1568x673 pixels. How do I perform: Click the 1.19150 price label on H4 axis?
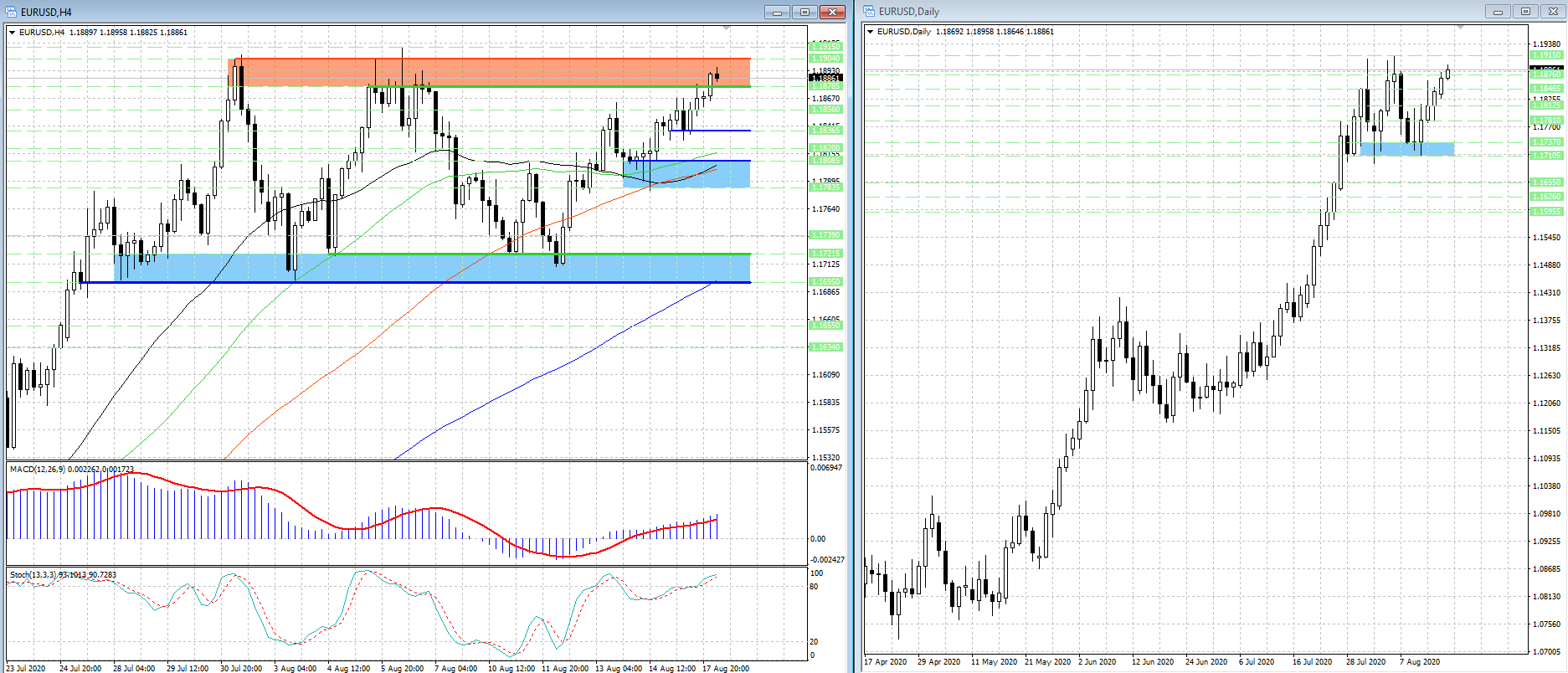(825, 47)
